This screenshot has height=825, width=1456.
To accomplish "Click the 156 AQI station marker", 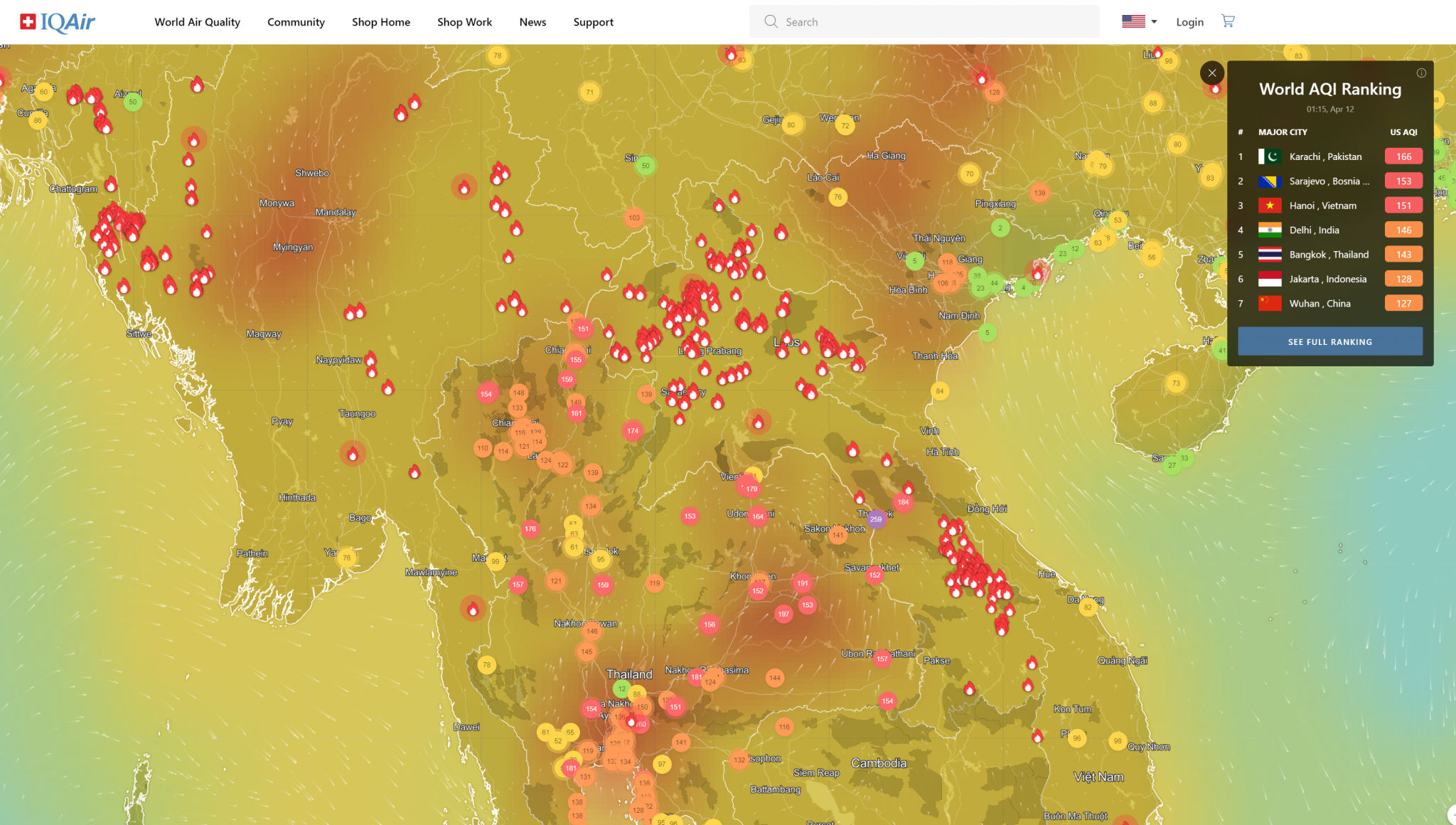I will pos(710,624).
